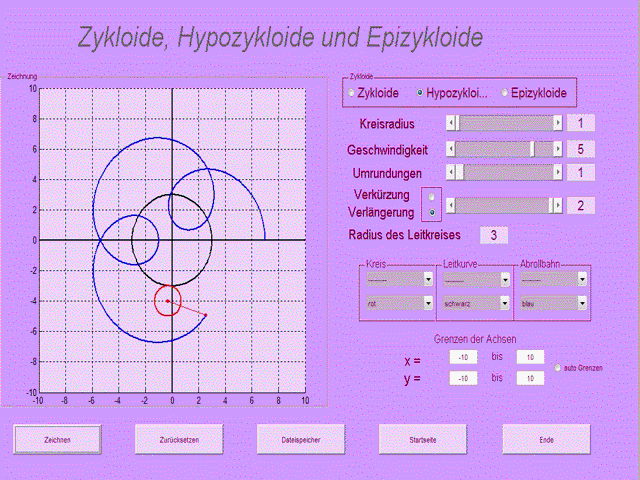Select the Zykloide radio button
The height and width of the screenshot is (480, 640).
click(352, 93)
